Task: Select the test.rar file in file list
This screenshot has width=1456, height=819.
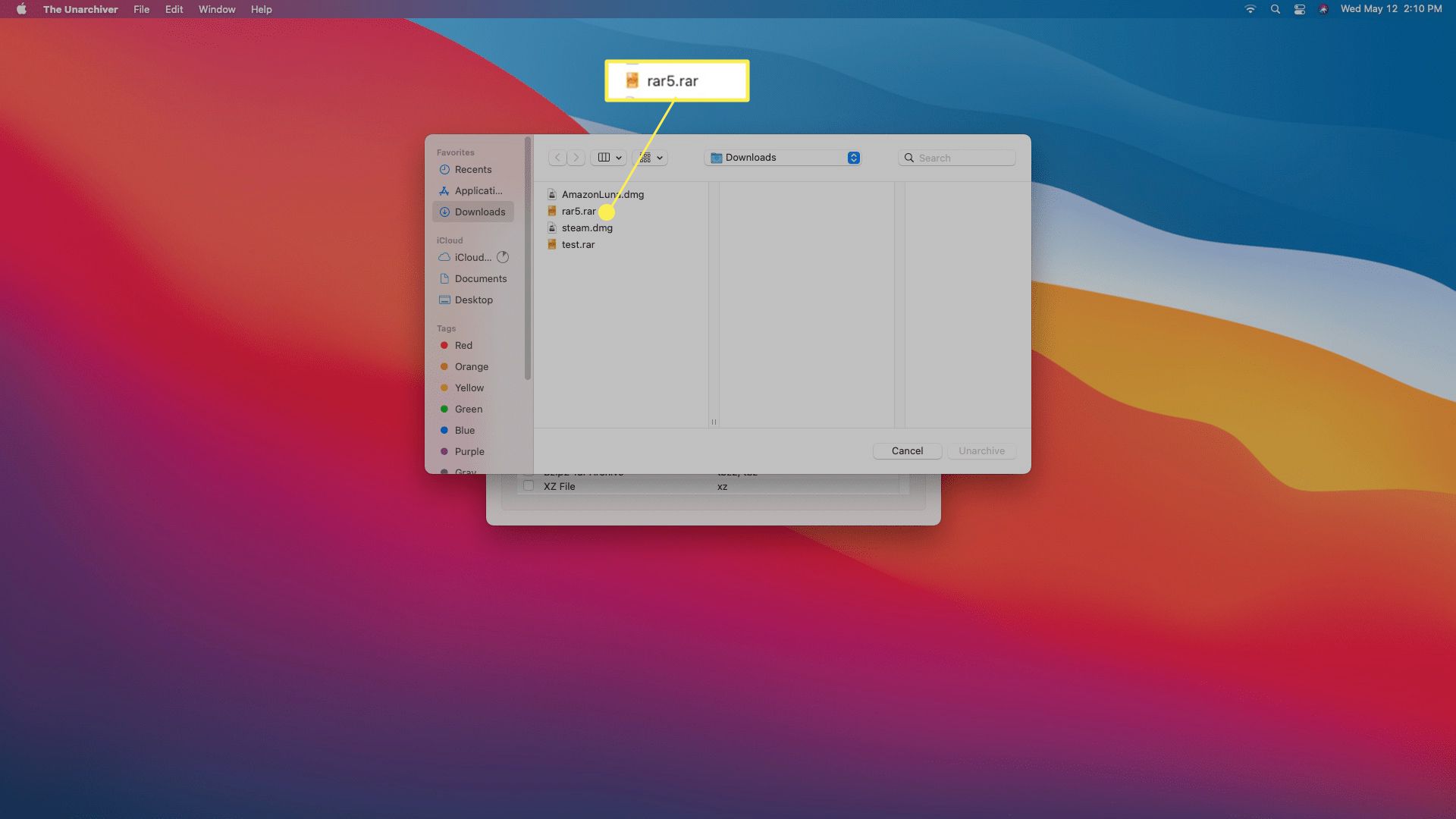Action: 578,244
